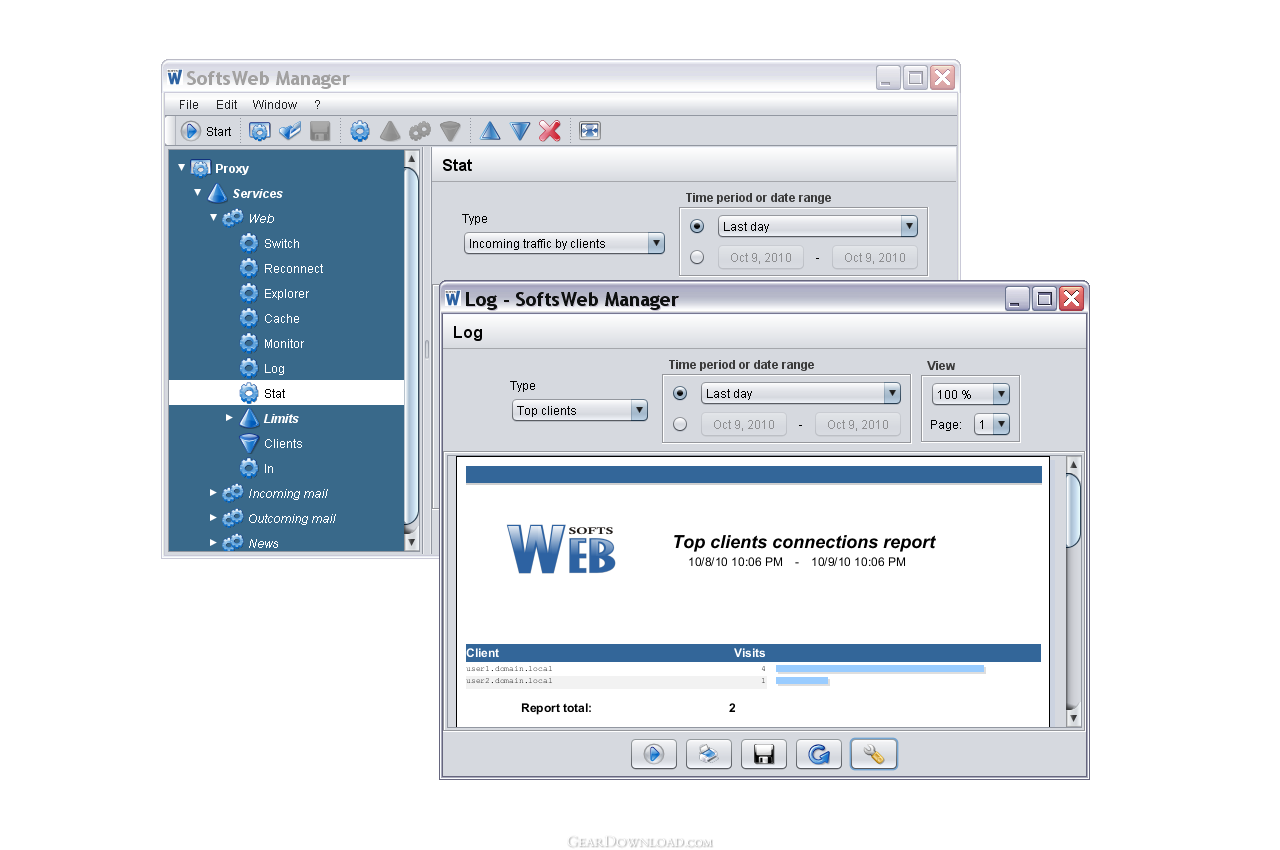Click user1.domain.local row in report
This screenshot has height=850, width=1280.
point(616,669)
